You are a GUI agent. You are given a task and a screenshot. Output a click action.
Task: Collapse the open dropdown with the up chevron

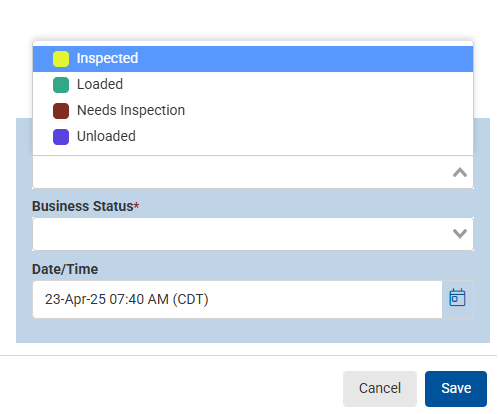460,172
